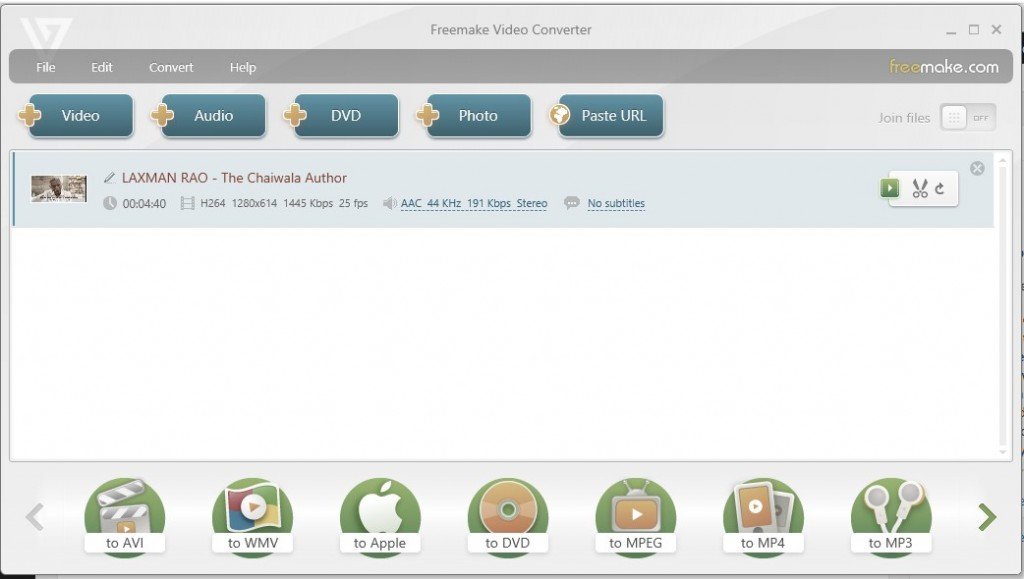
Task: Open AAC 44 KHz audio track options
Action: point(474,204)
